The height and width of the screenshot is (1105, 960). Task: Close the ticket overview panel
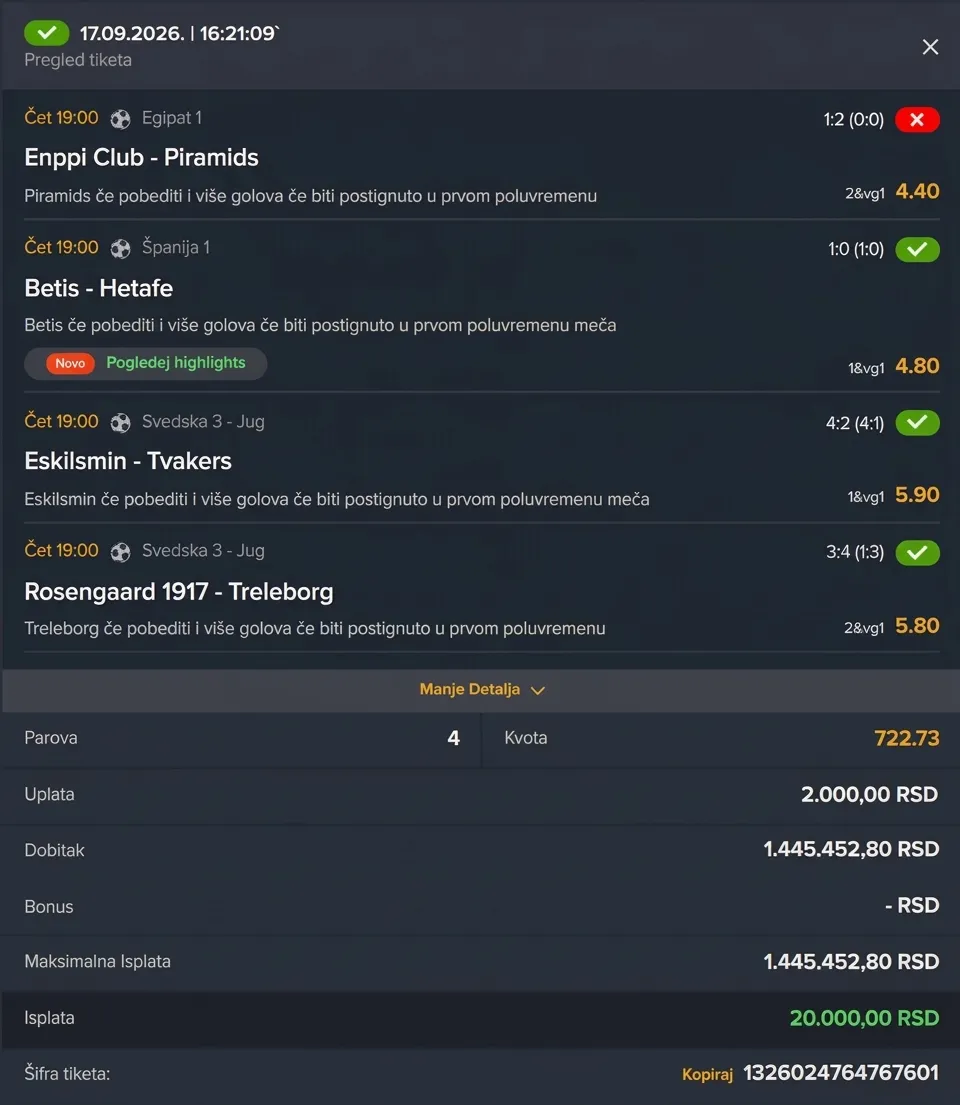(930, 47)
